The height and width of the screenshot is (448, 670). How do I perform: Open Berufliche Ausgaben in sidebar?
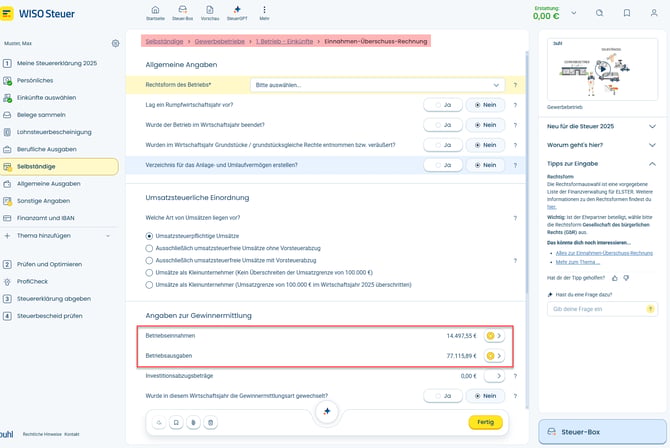pos(59,149)
